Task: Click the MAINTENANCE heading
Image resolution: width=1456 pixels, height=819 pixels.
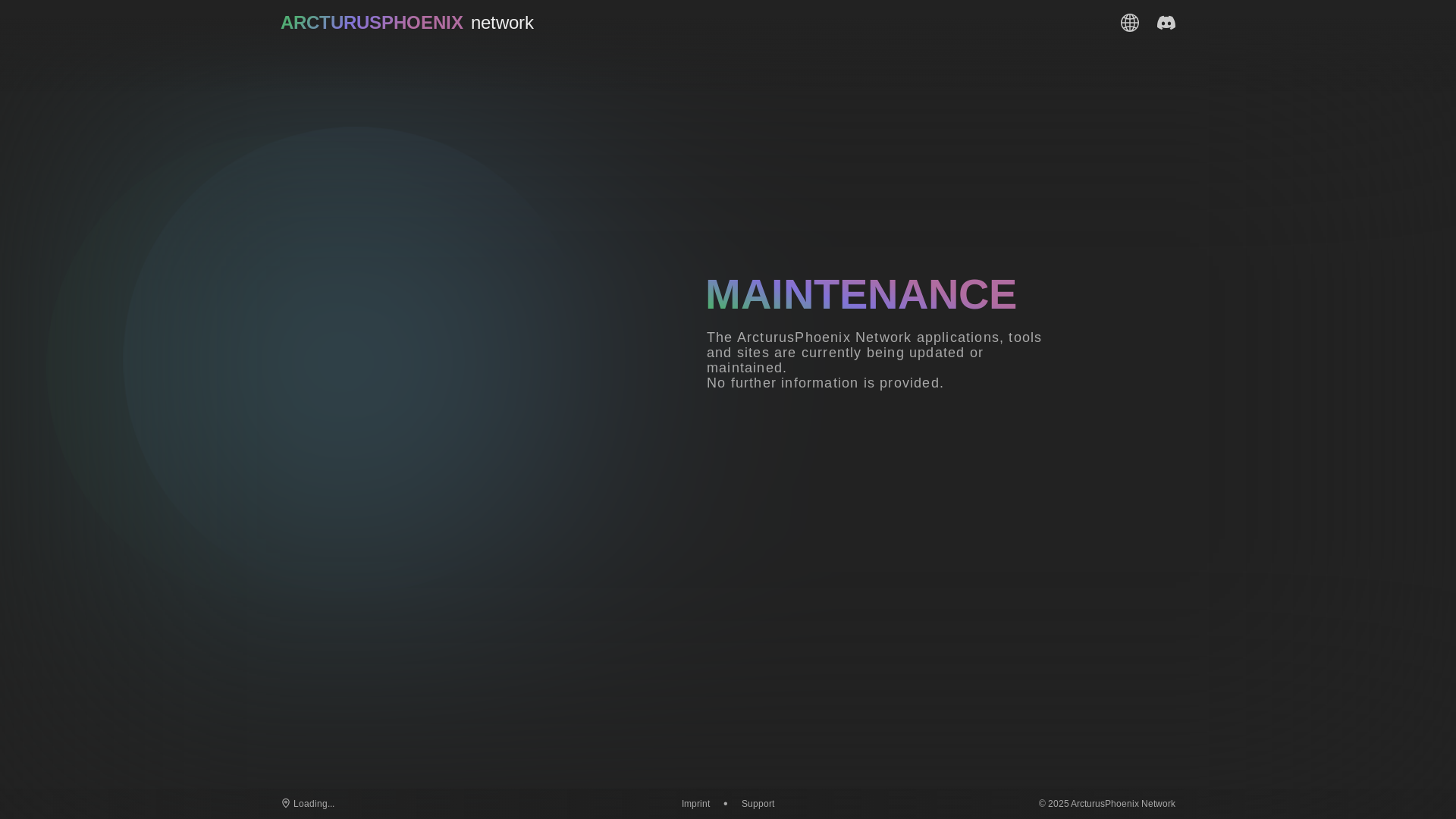Action: 861,294
